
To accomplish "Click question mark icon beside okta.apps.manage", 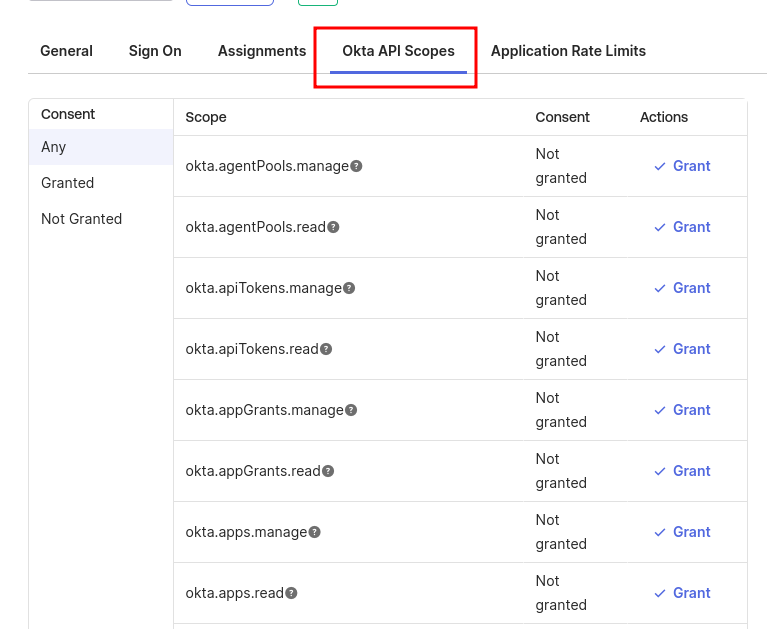I will coord(315,532).
